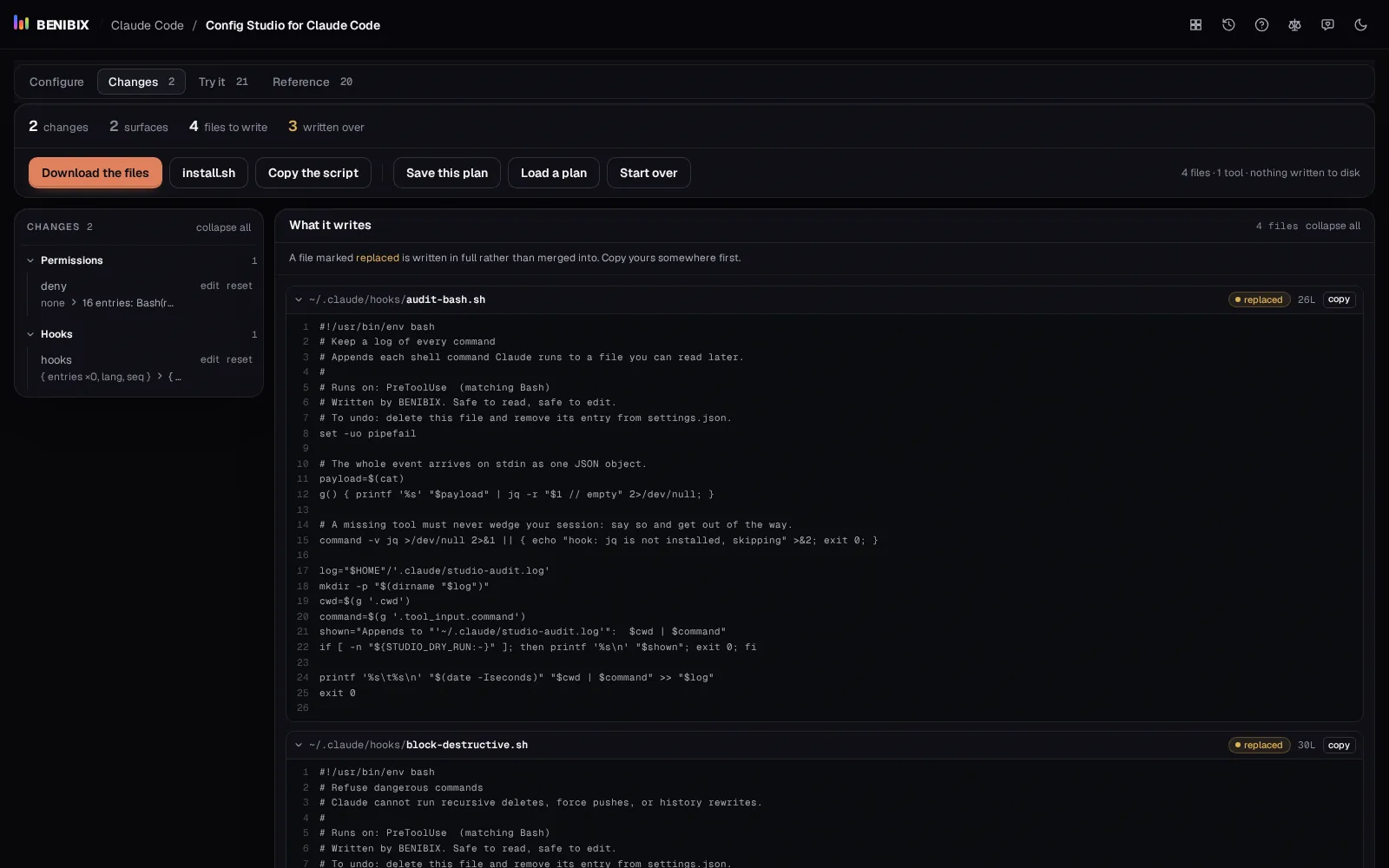
Task: Click Start over button
Action: (648, 173)
